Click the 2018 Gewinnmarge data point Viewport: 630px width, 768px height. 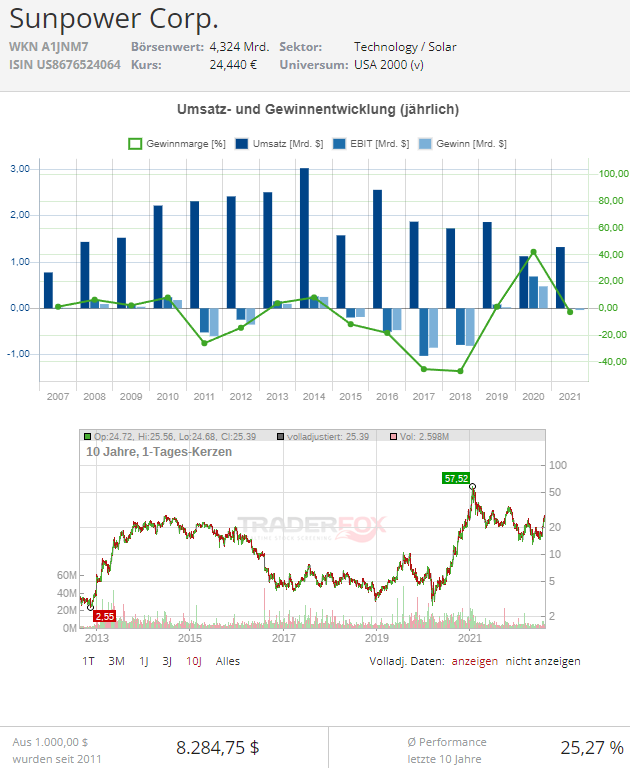click(x=460, y=371)
